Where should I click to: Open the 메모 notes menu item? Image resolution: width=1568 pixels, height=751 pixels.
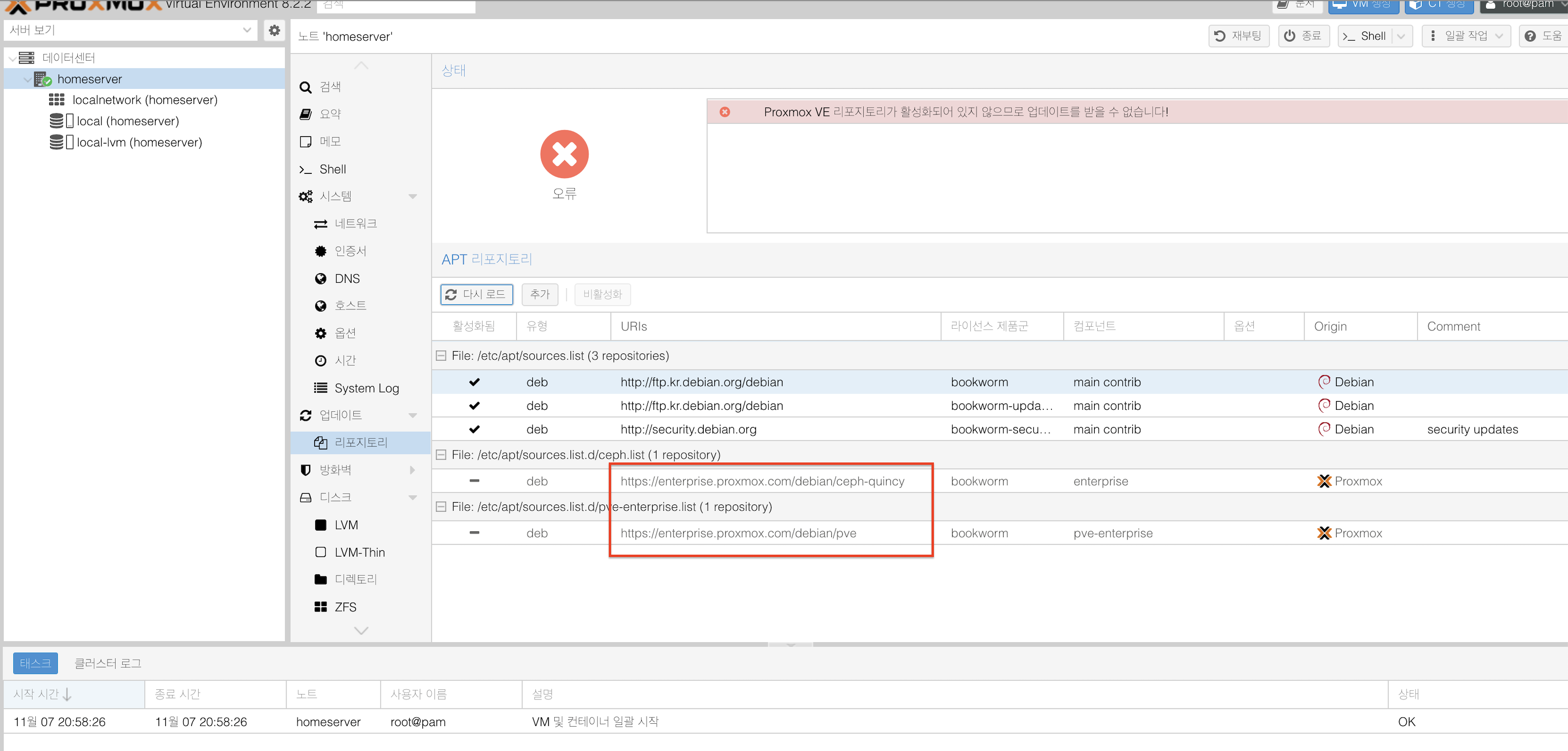tap(360, 142)
